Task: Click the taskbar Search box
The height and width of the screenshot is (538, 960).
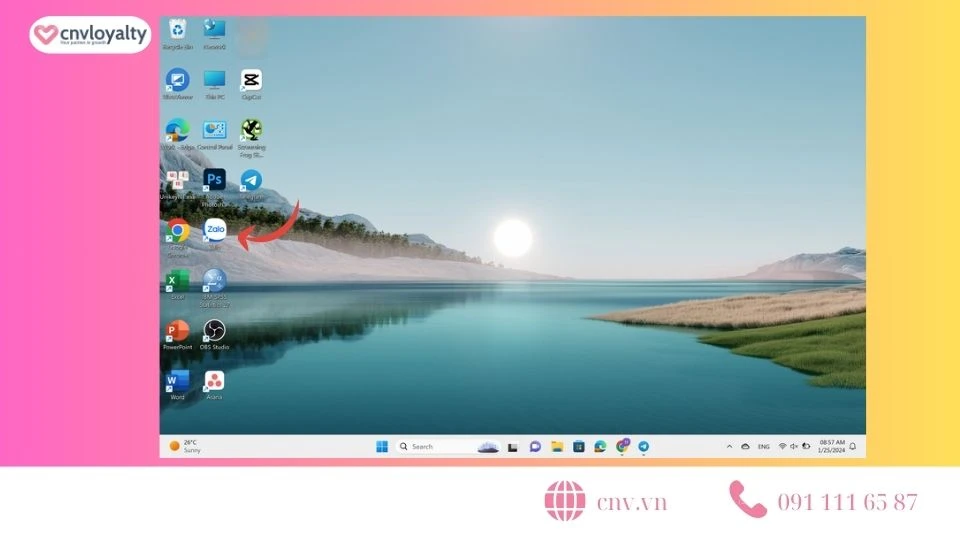Action: (435, 447)
